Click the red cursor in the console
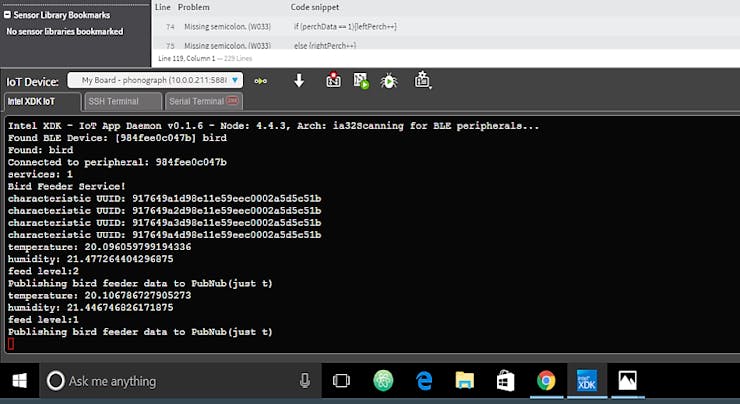Viewport: 740px width, 404px height. [x=11, y=344]
